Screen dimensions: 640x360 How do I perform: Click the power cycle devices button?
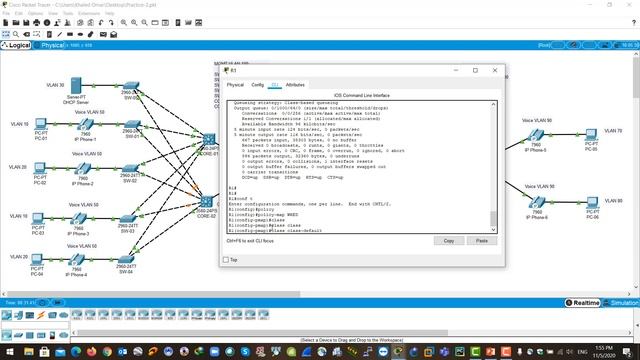tap(42, 303)
